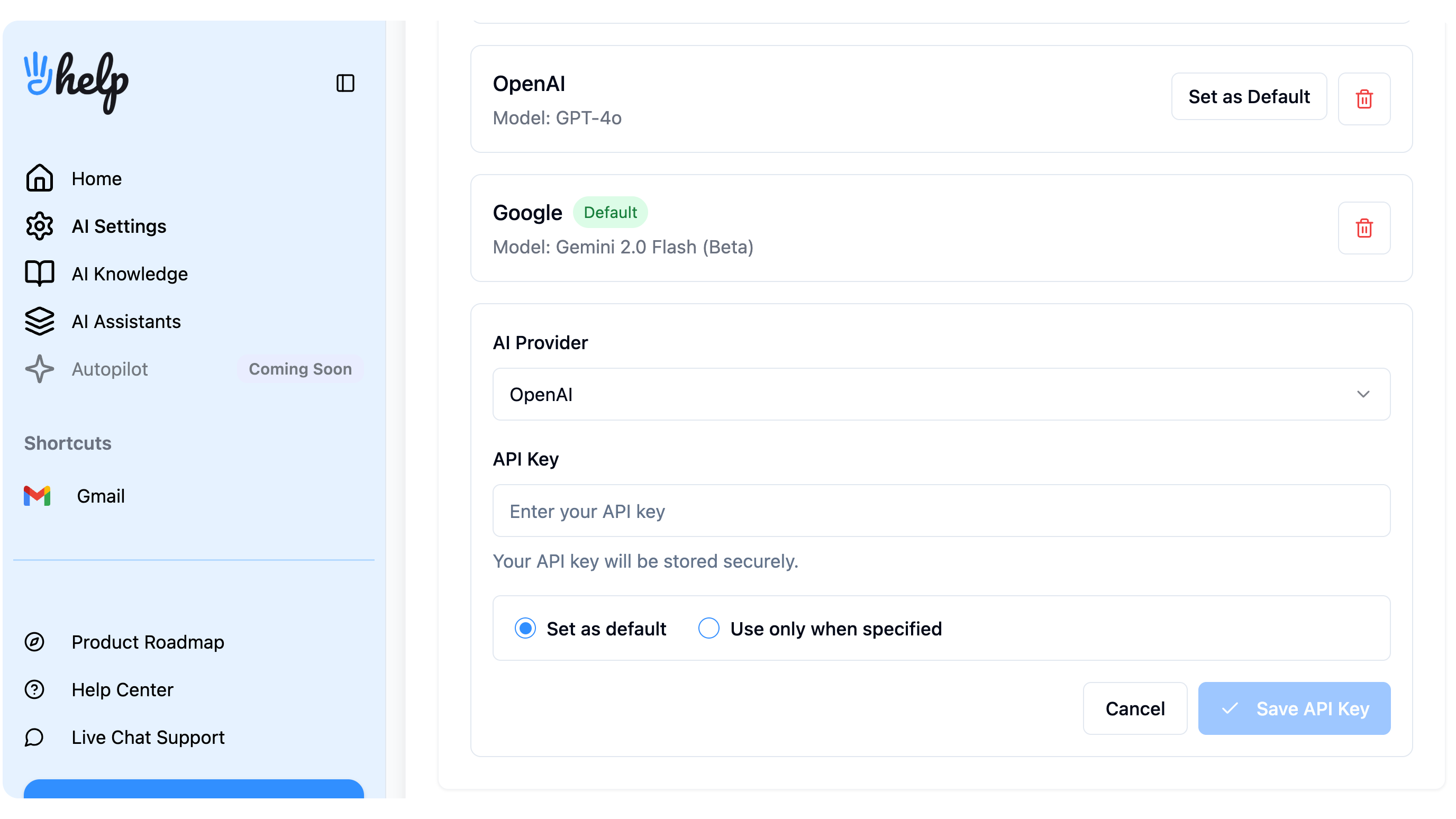Click the Help logo

pyautogui.click(x=76, y=82)
